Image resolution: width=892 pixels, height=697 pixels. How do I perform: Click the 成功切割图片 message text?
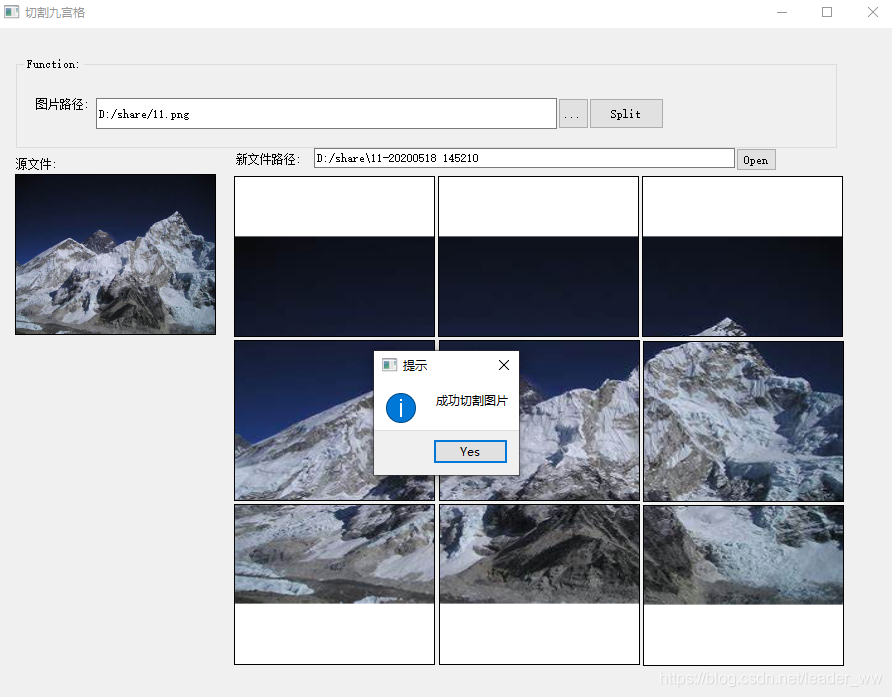point(471,401)
